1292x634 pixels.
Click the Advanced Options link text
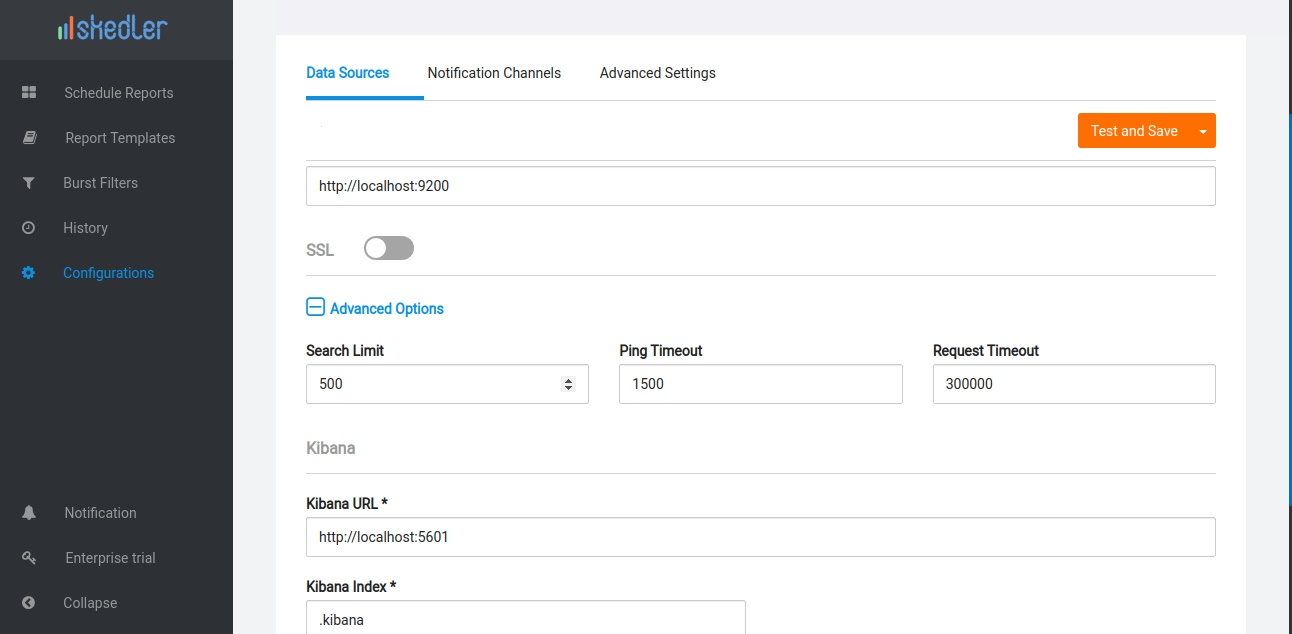point(387,309)
